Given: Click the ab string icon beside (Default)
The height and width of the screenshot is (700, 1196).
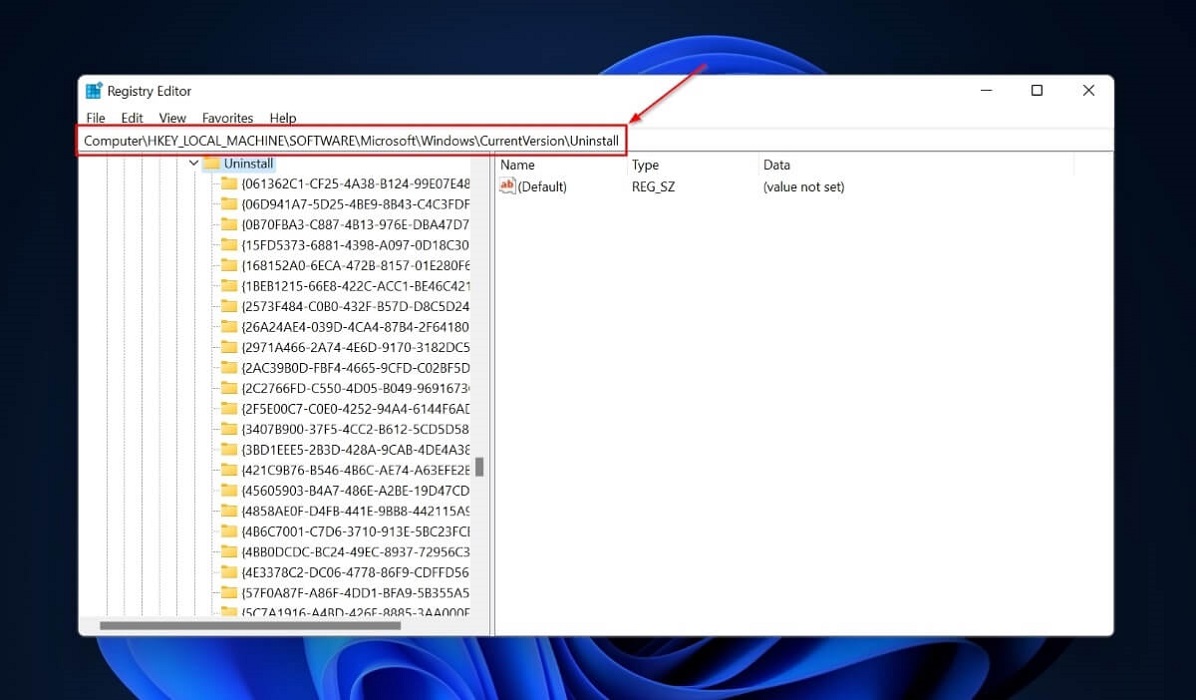Looking at the screenshot, I should pos(506,186).
